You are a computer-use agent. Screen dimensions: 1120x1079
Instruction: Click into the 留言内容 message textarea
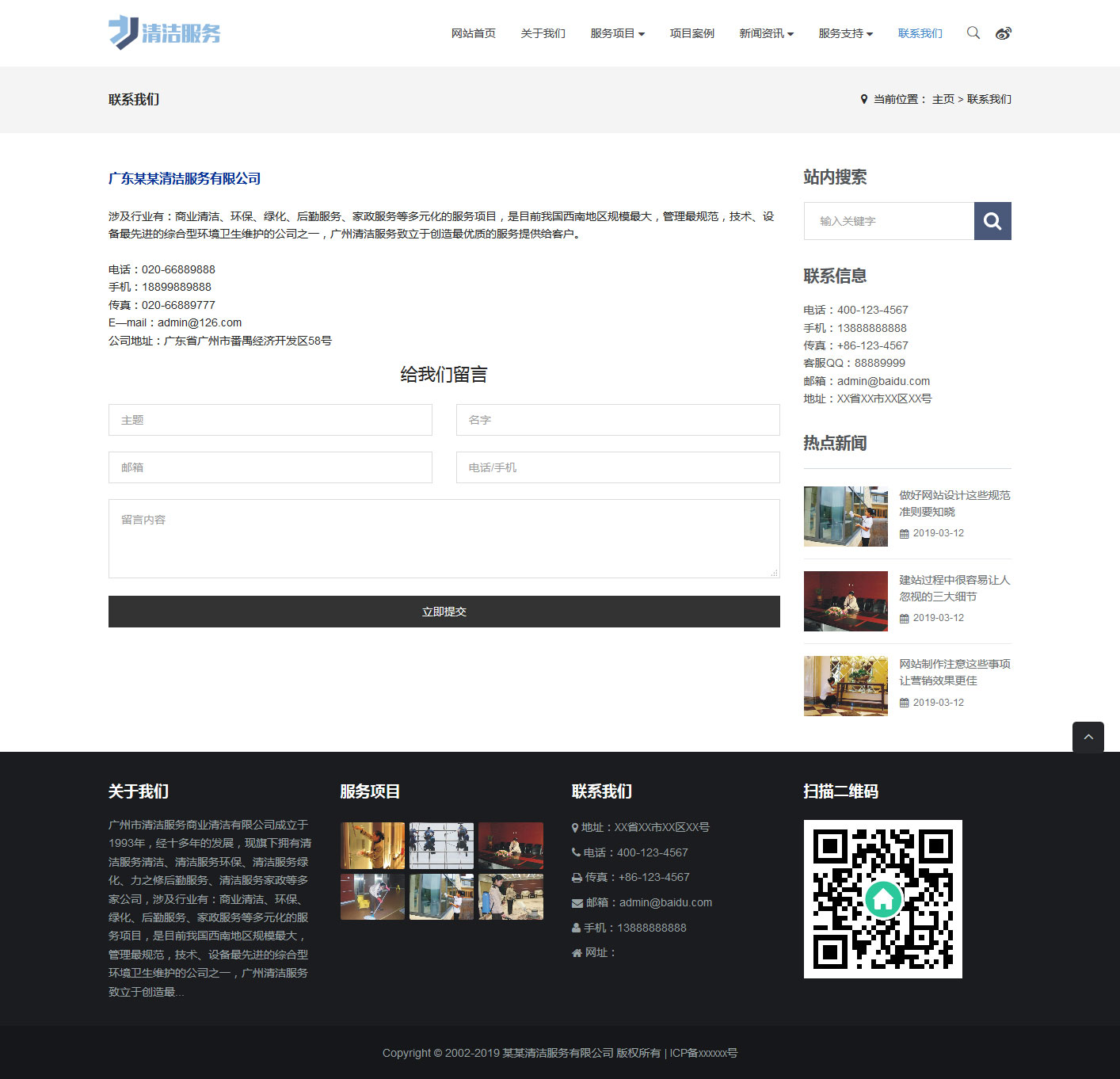444,539
